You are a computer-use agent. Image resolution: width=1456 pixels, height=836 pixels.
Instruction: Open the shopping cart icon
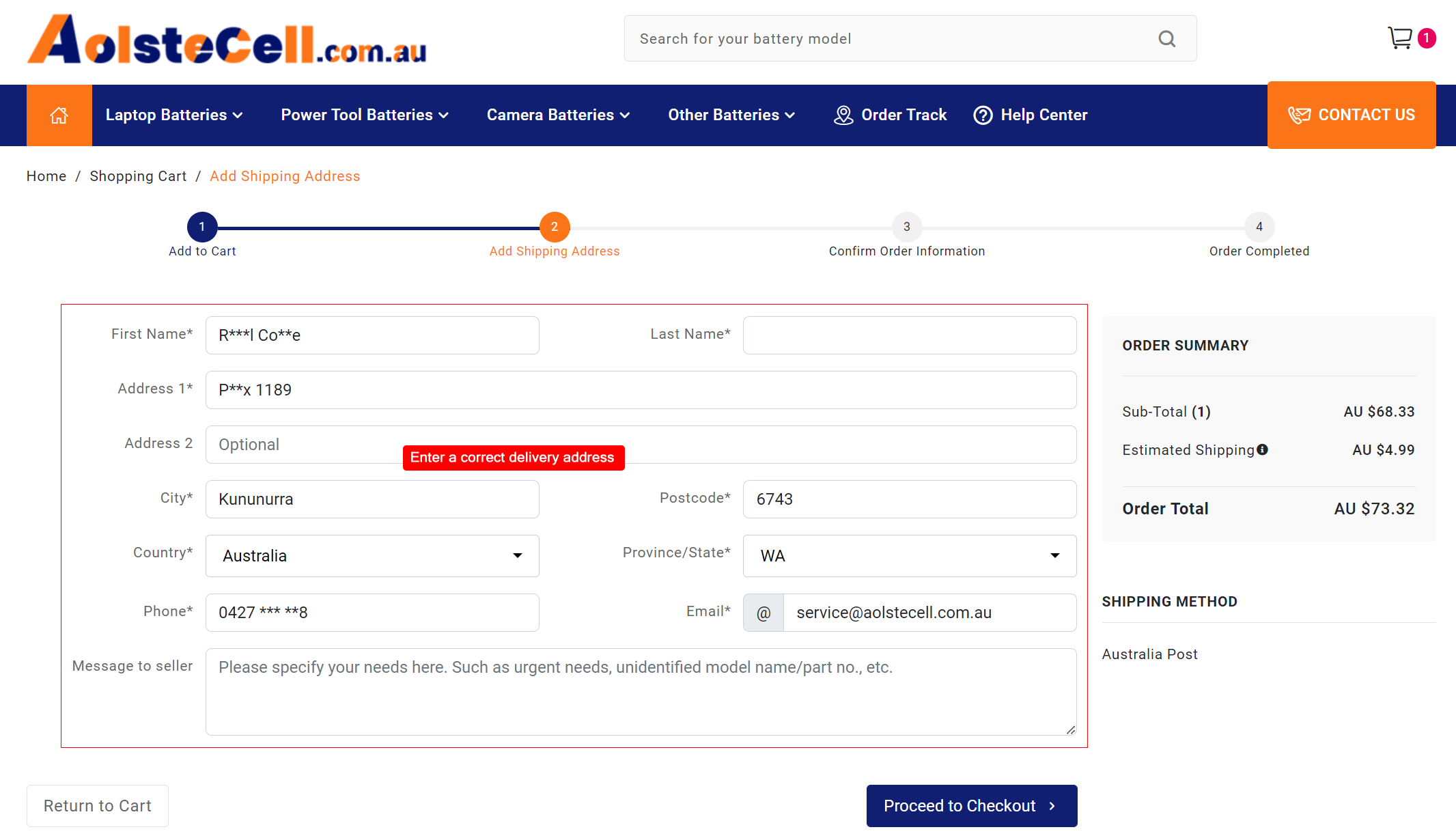(x=1400, y=38)
